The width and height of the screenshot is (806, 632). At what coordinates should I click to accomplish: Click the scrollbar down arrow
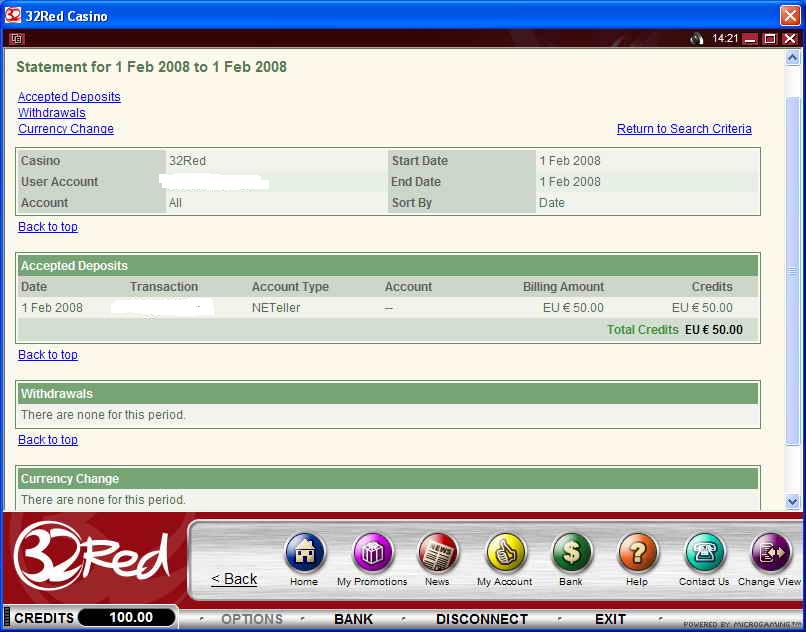pos(792,500)
